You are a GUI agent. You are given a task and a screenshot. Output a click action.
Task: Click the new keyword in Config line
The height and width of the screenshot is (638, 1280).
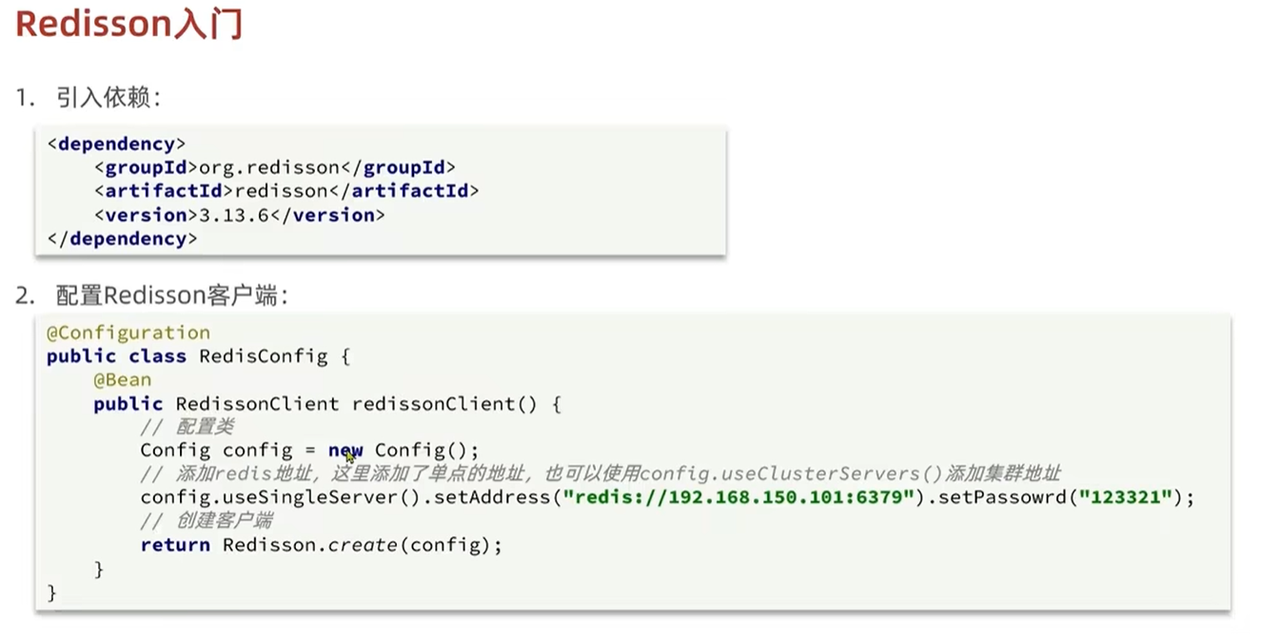click(x=345, y=450)
